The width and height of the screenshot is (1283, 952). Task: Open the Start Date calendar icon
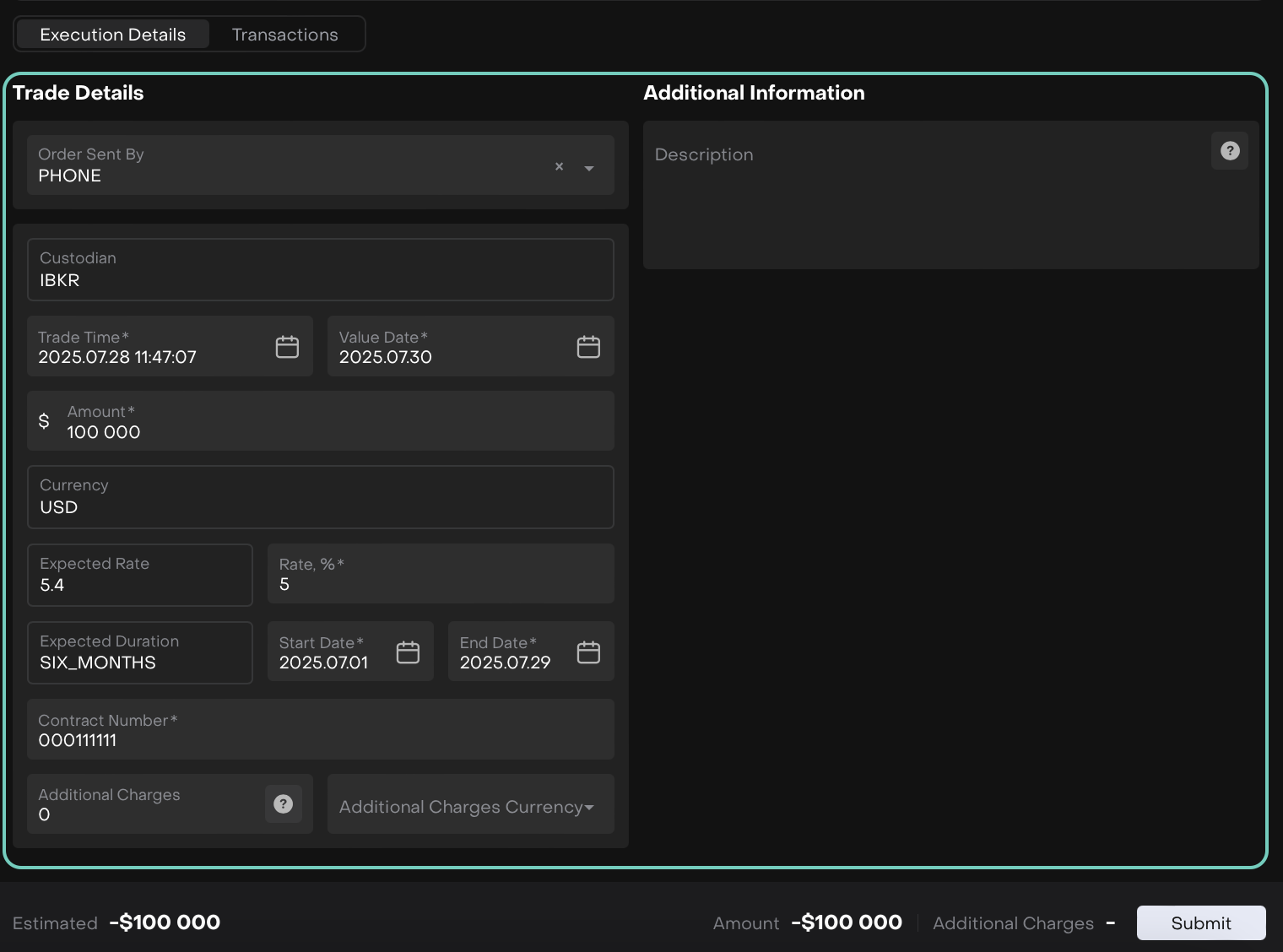[x=408, y=652]
